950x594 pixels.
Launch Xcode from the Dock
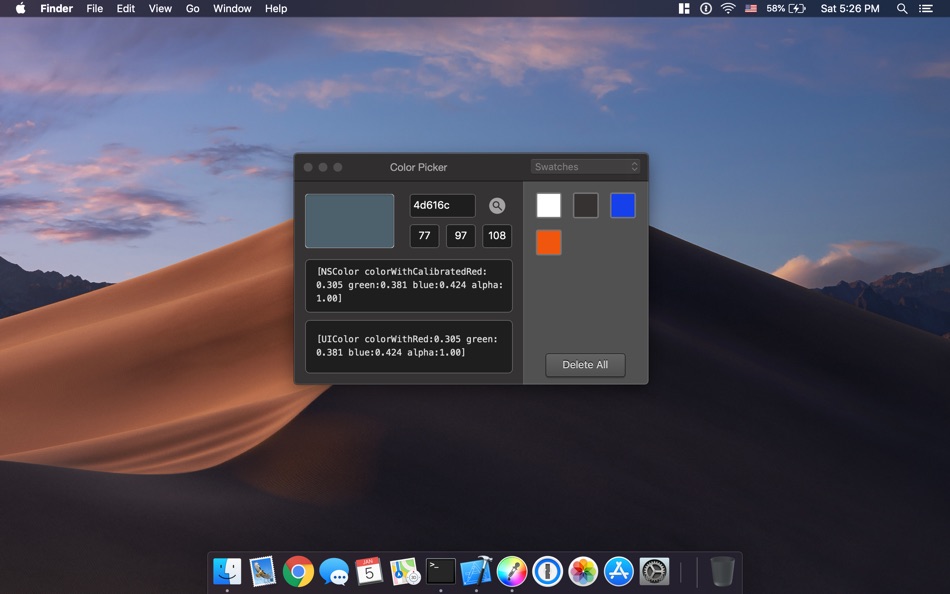[x=476, y=571]
